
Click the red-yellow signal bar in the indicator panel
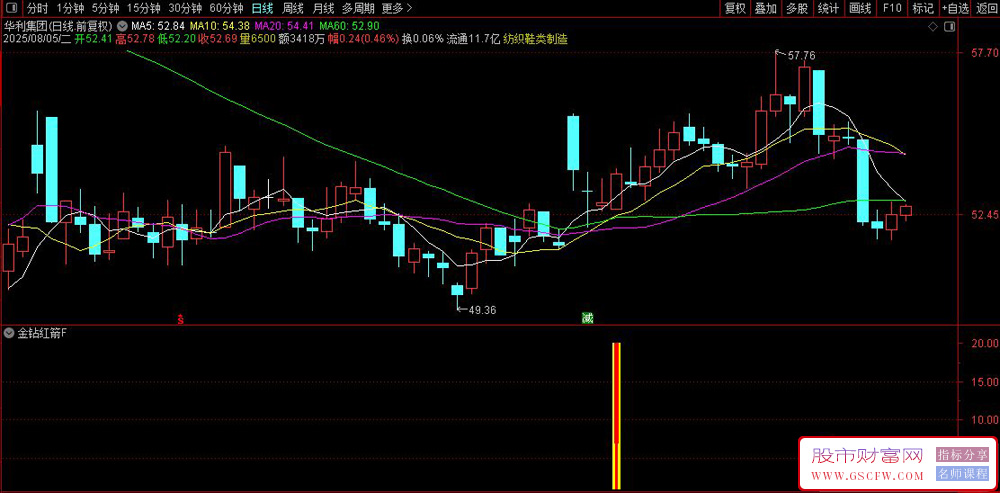point(616,416)
